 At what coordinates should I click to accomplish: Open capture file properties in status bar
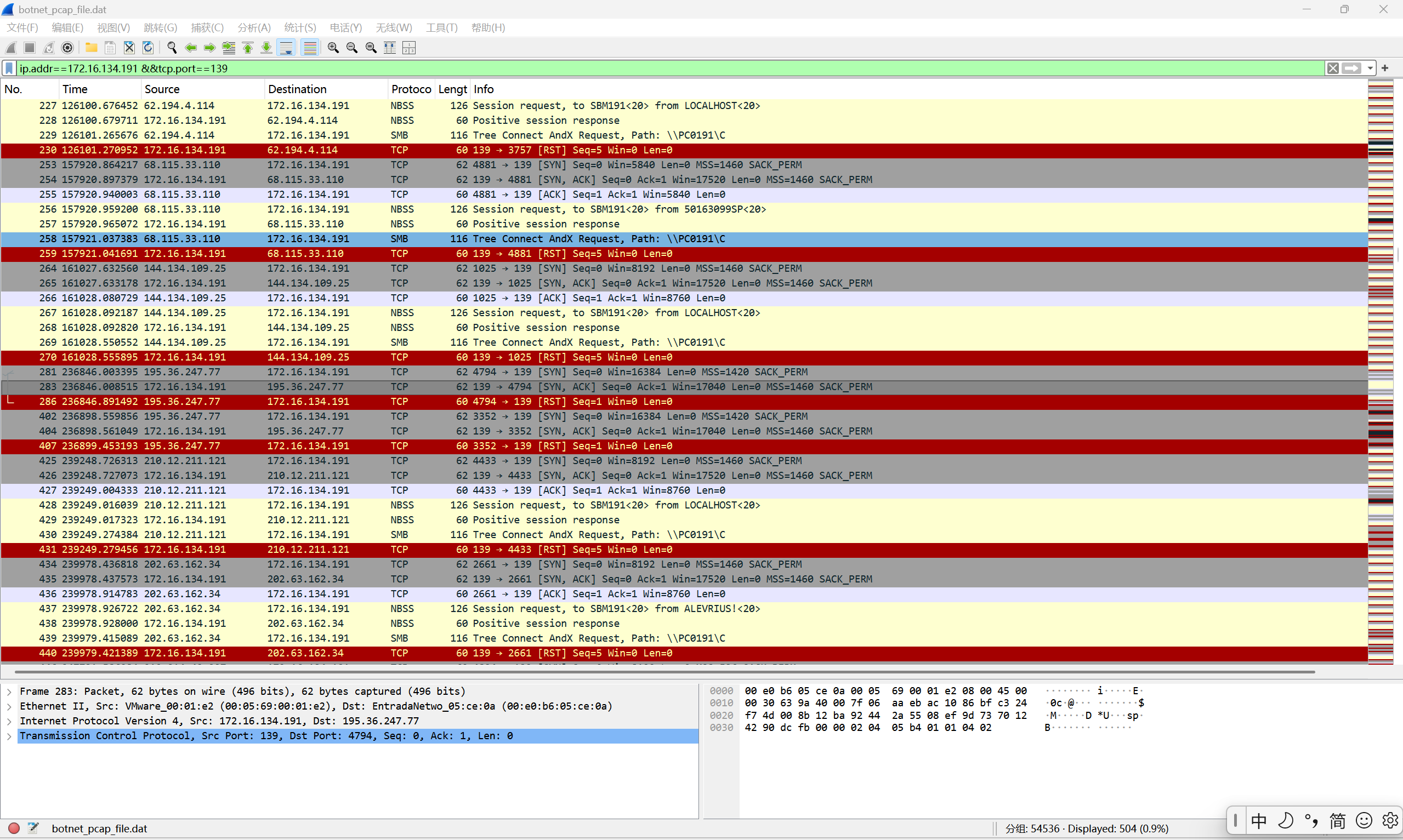coord(33,828)
